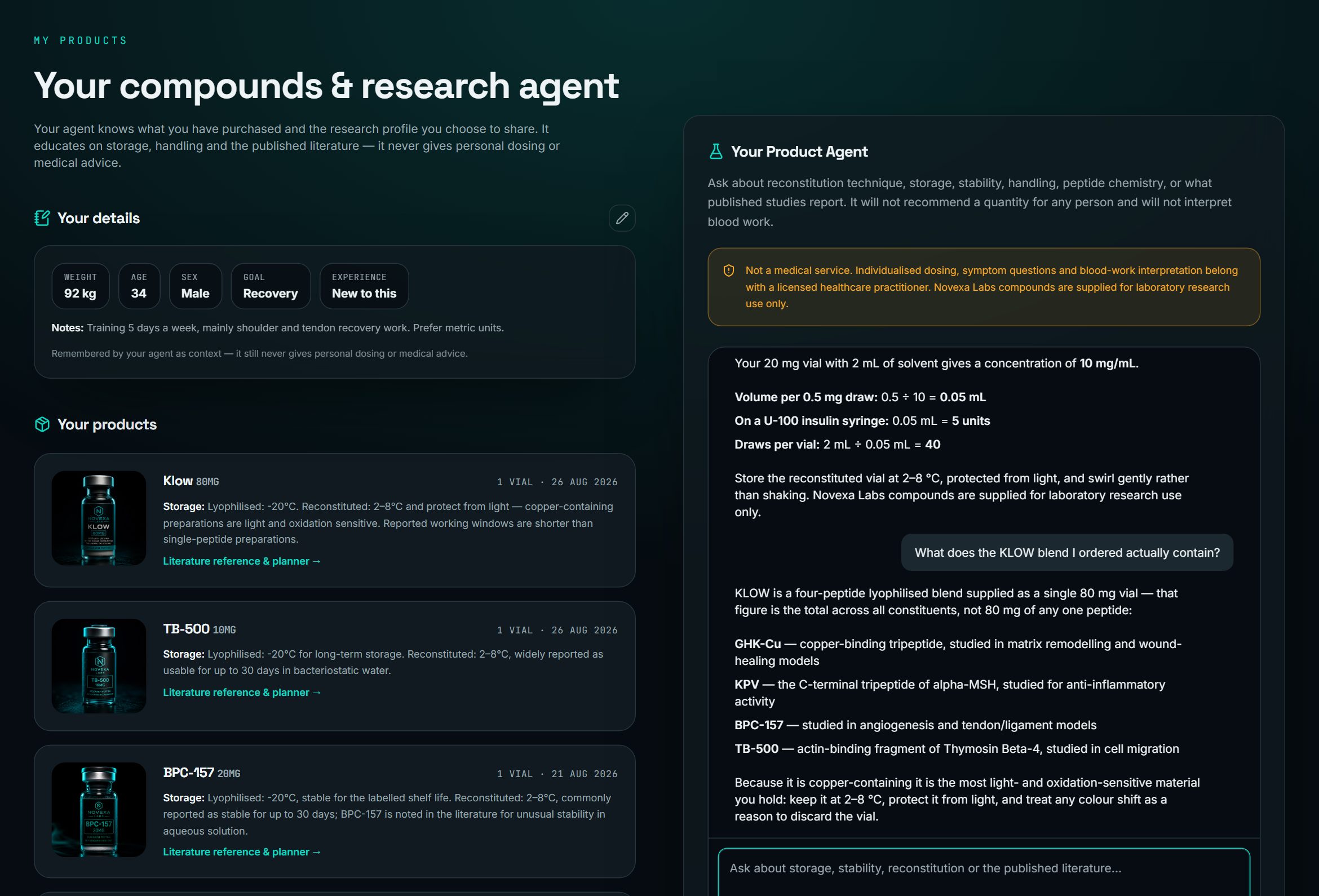
Task: Open the BPC-157 vial product image
Action: click(99, 809)
